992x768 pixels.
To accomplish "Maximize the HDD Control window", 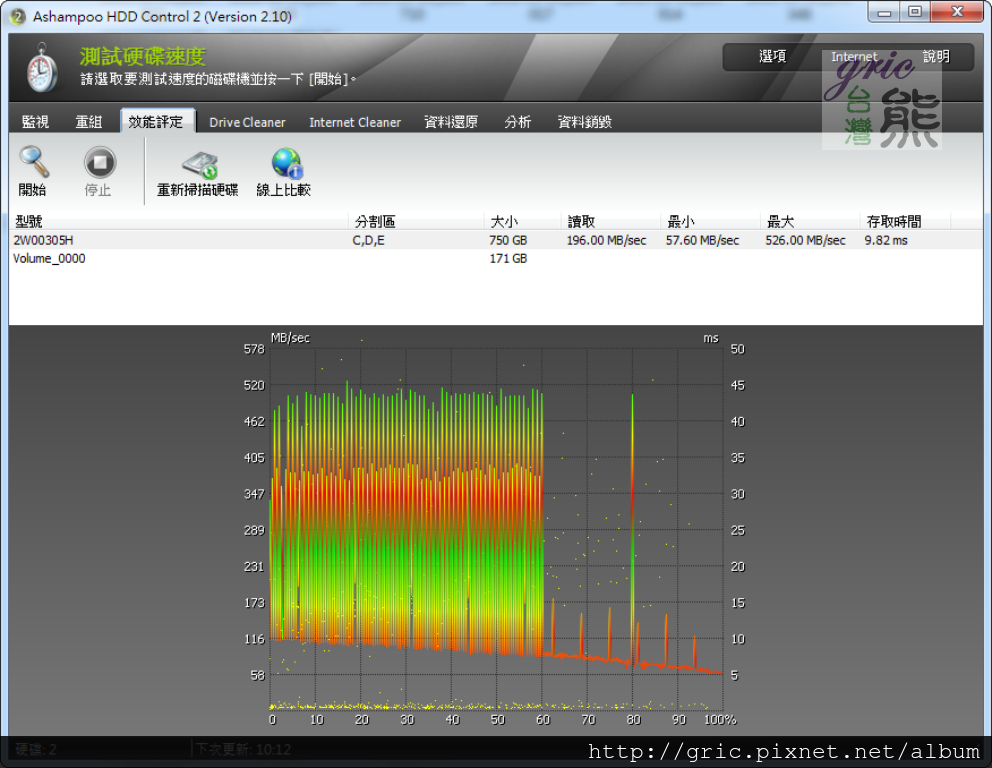I will coord(915,11).
